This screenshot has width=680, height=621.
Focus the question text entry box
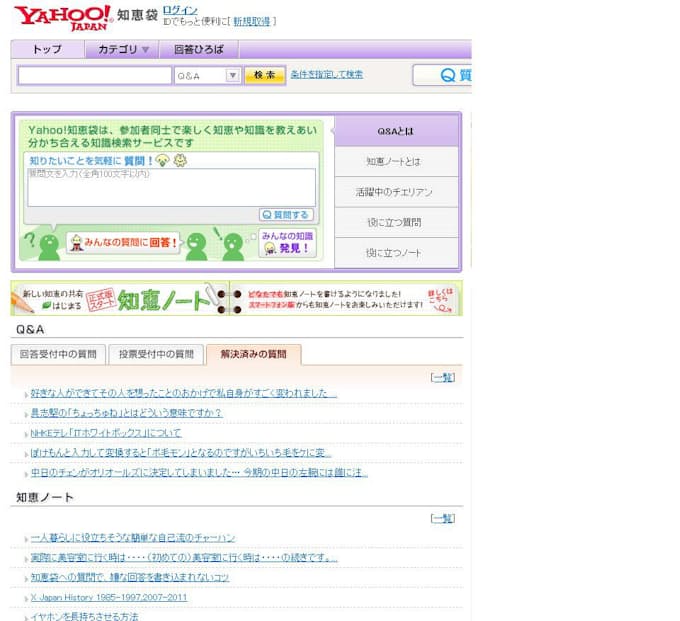click(x=170, y=187)
